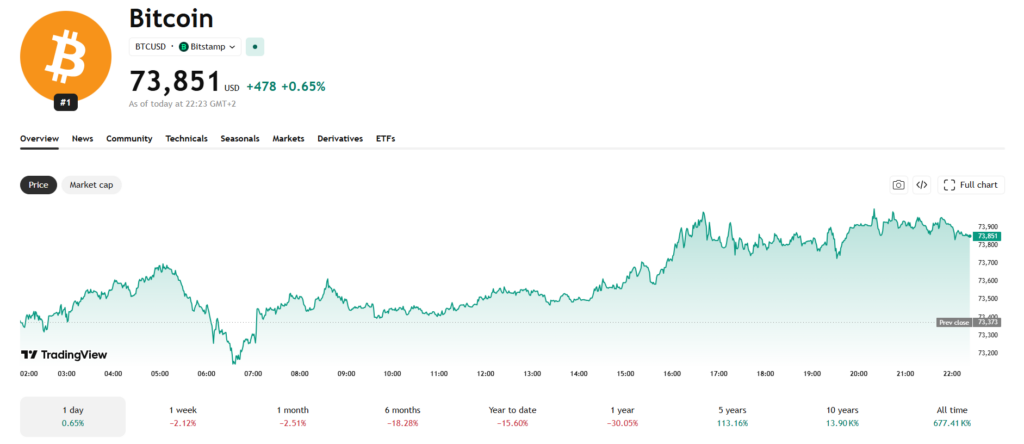Open the ETFs tab
Viewport: 1024px width, 444px height.
(385, 138)
